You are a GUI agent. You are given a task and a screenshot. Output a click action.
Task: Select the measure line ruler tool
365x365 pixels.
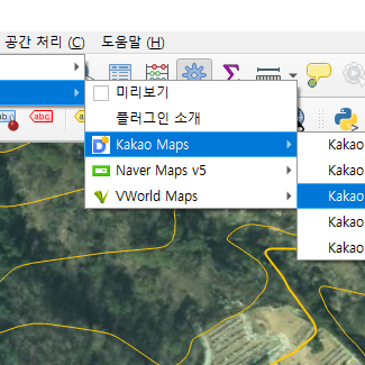268,73
